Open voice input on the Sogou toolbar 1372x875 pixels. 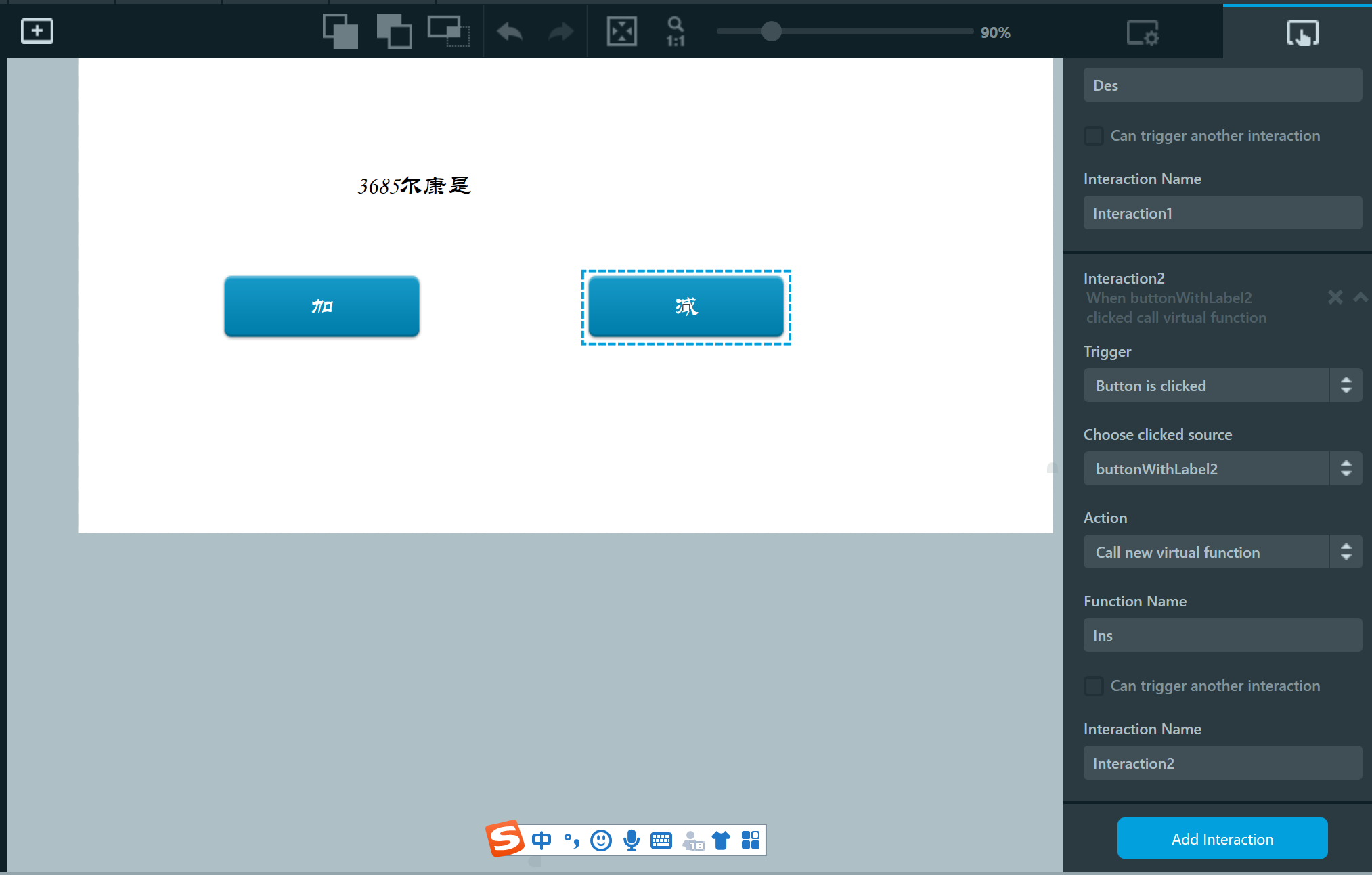632,840
